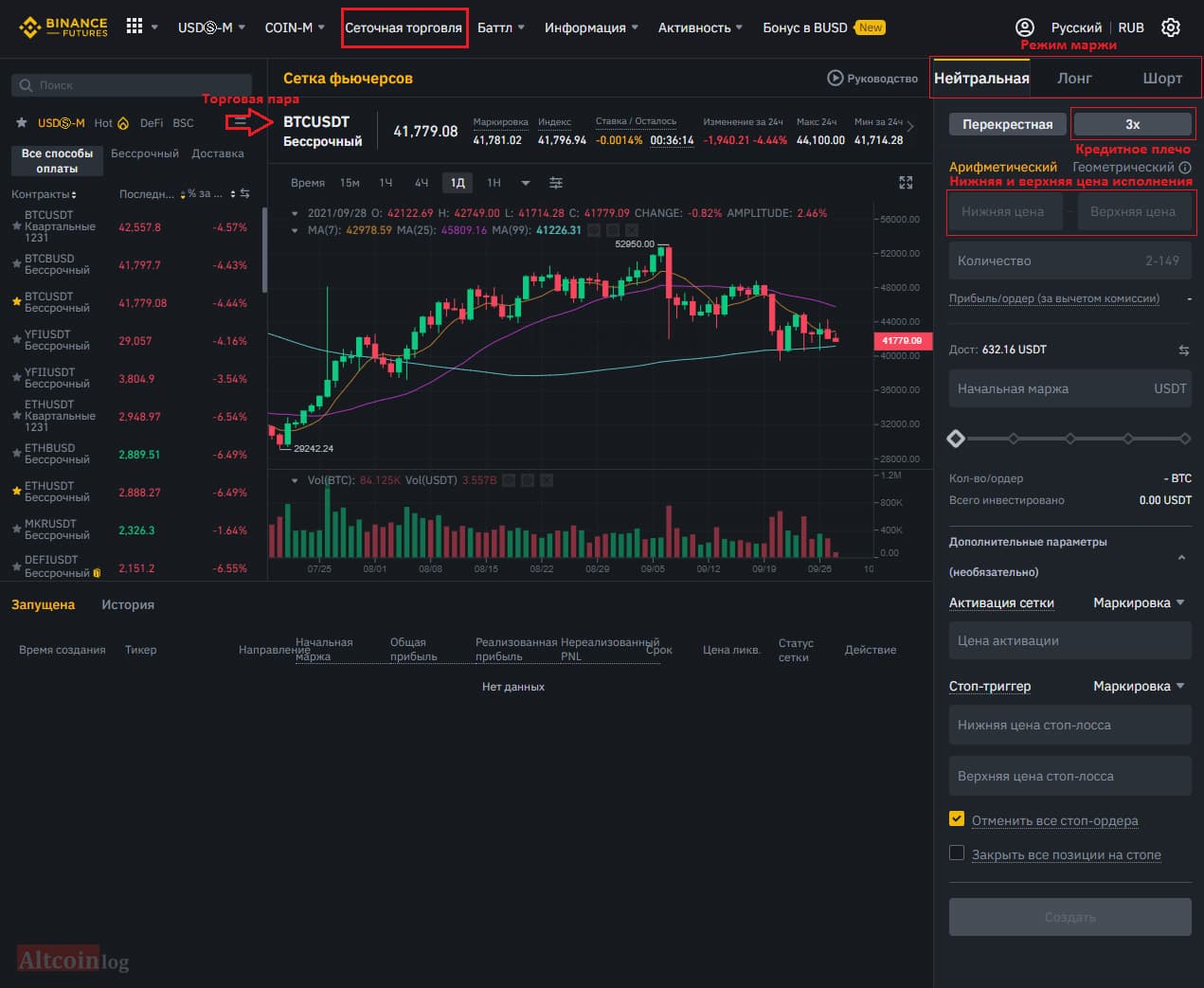This screenshot has width=1204, height=988.
Task: Close the Vol indicator with its X icon
Action: [x=547, y=480]
